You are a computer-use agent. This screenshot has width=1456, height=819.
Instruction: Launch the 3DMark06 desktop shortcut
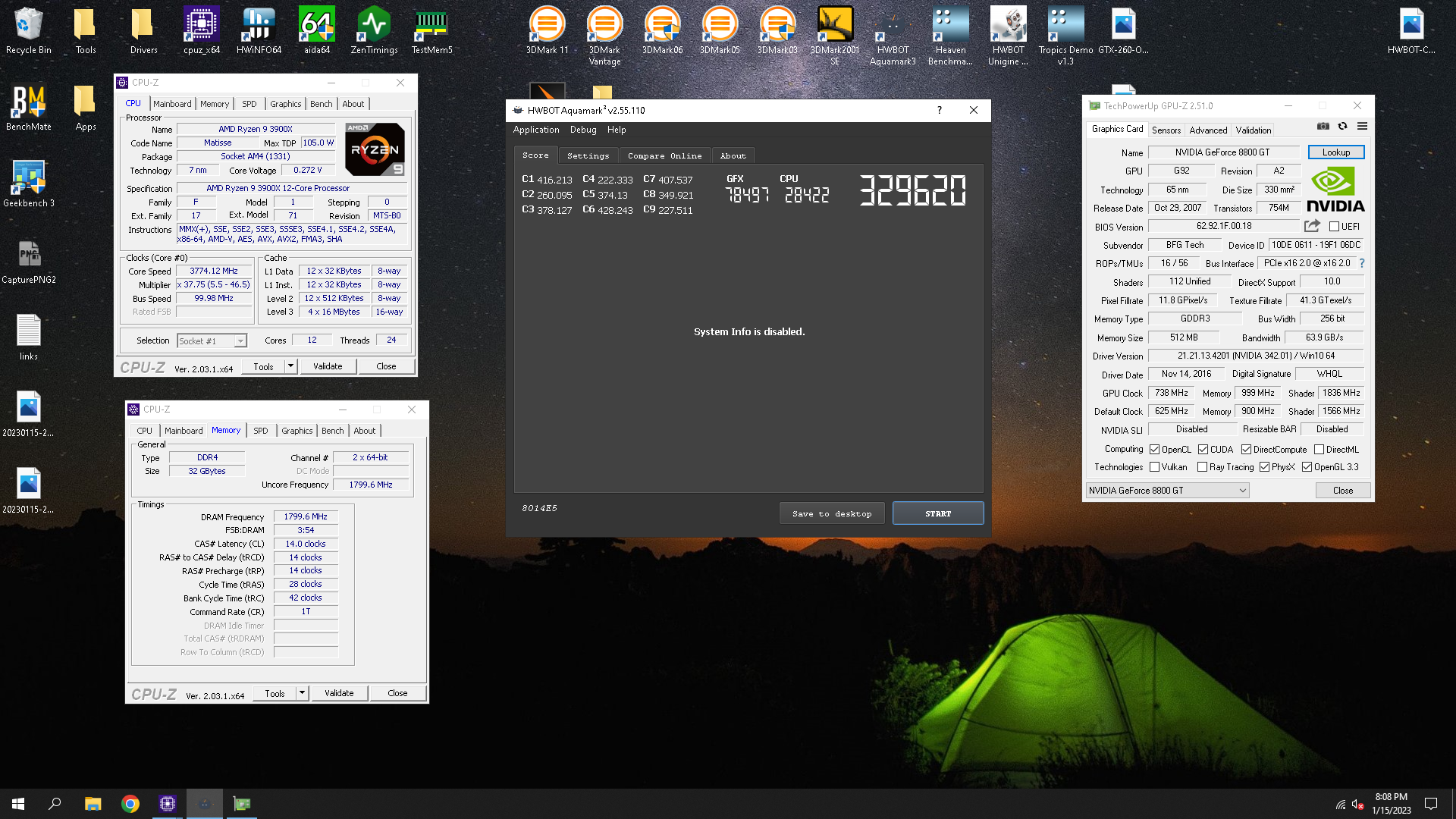point(662,31)
